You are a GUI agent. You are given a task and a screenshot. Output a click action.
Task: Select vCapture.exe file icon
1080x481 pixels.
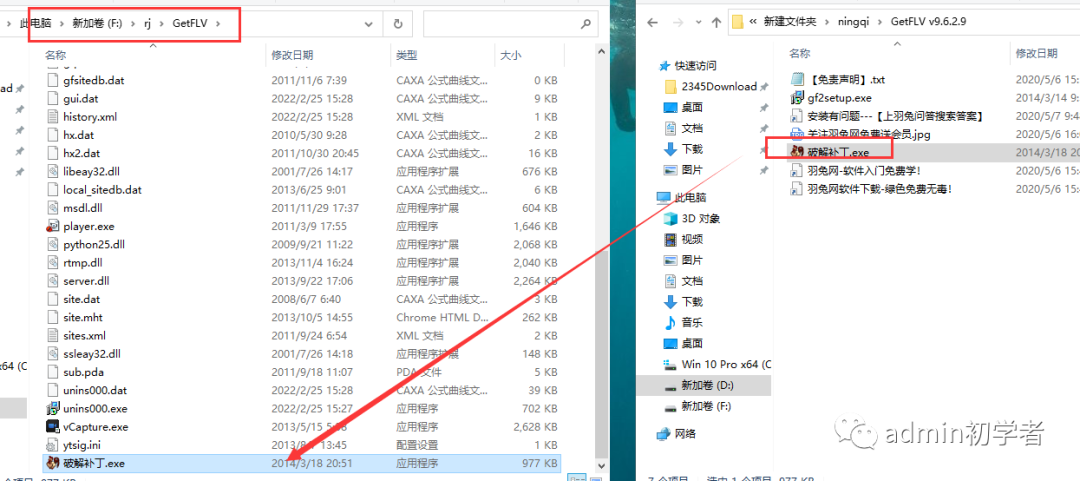pyautogui.click(x=53, y=427)
